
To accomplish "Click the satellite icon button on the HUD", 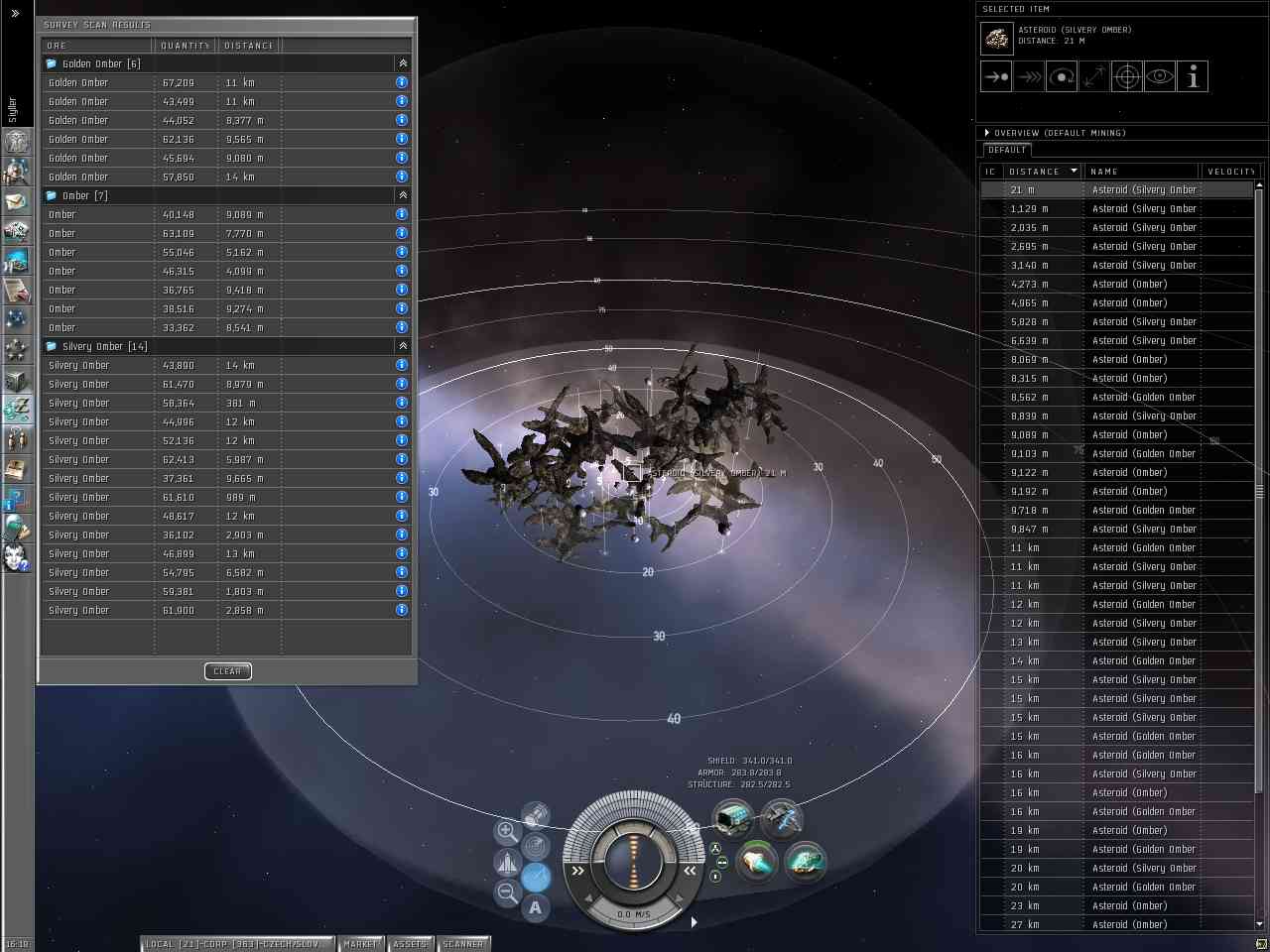I will [x=536, y=815].
